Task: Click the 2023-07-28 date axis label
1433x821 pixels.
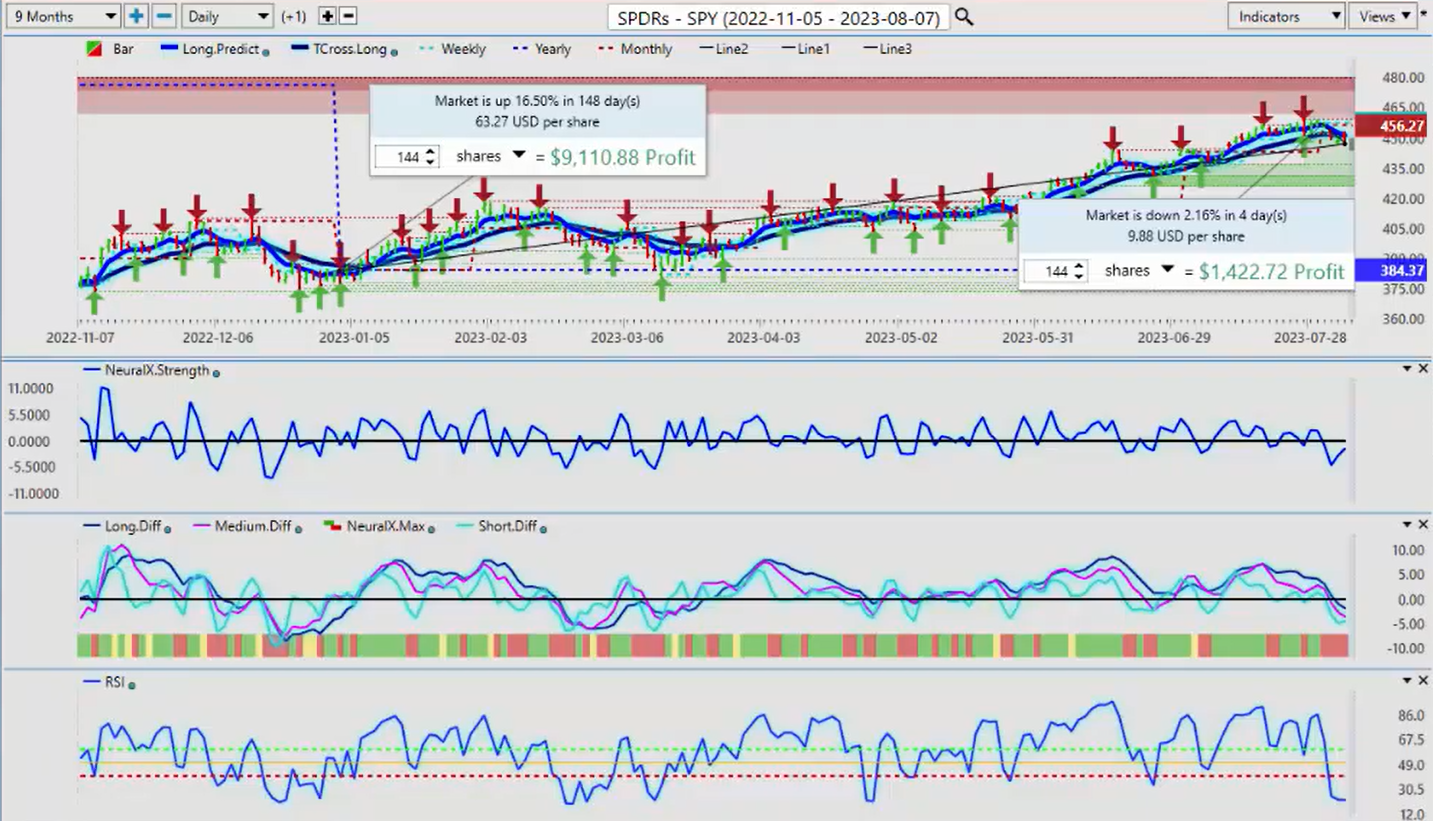Action: click(1310, 338)
